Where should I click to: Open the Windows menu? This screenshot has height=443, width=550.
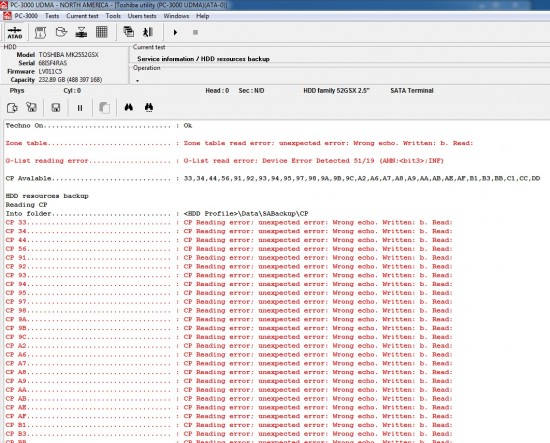pos(176,16)
